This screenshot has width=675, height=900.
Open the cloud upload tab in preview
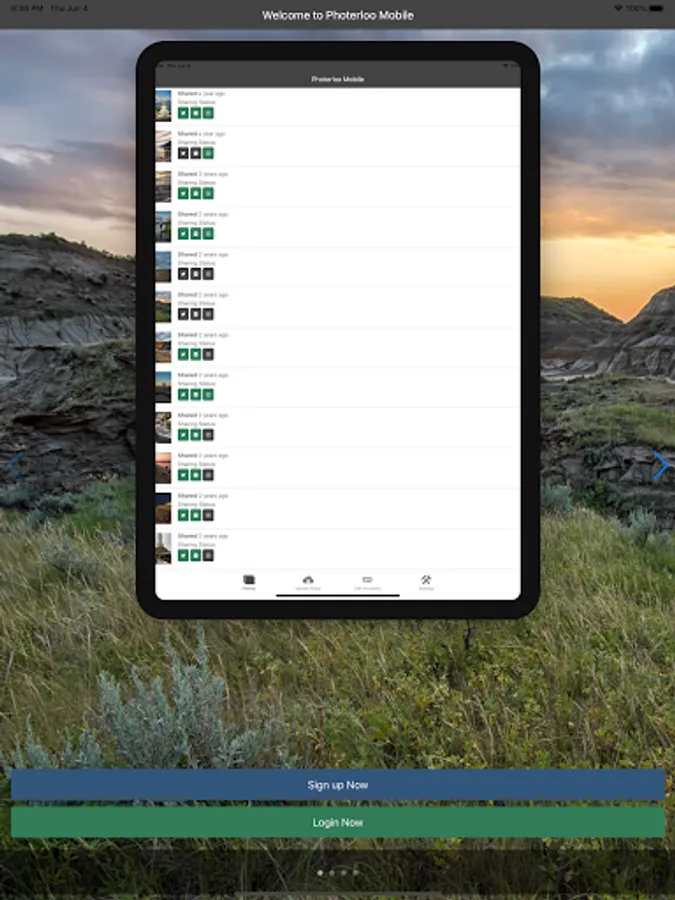[x=308, y=582]
